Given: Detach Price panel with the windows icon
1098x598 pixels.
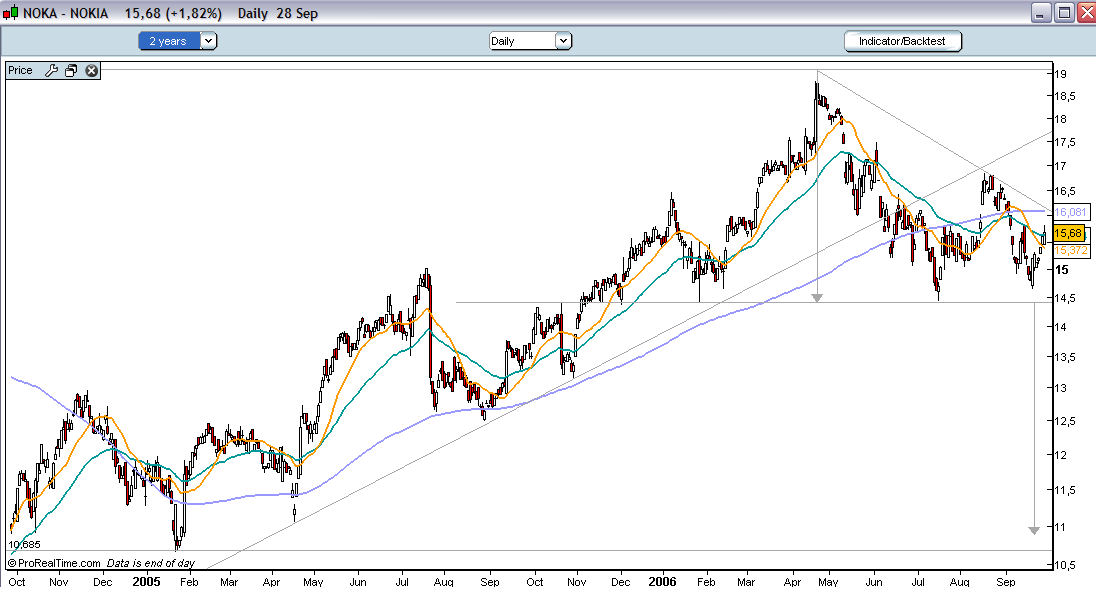Looking at the screenshot, I should click(x=71, y=71).
